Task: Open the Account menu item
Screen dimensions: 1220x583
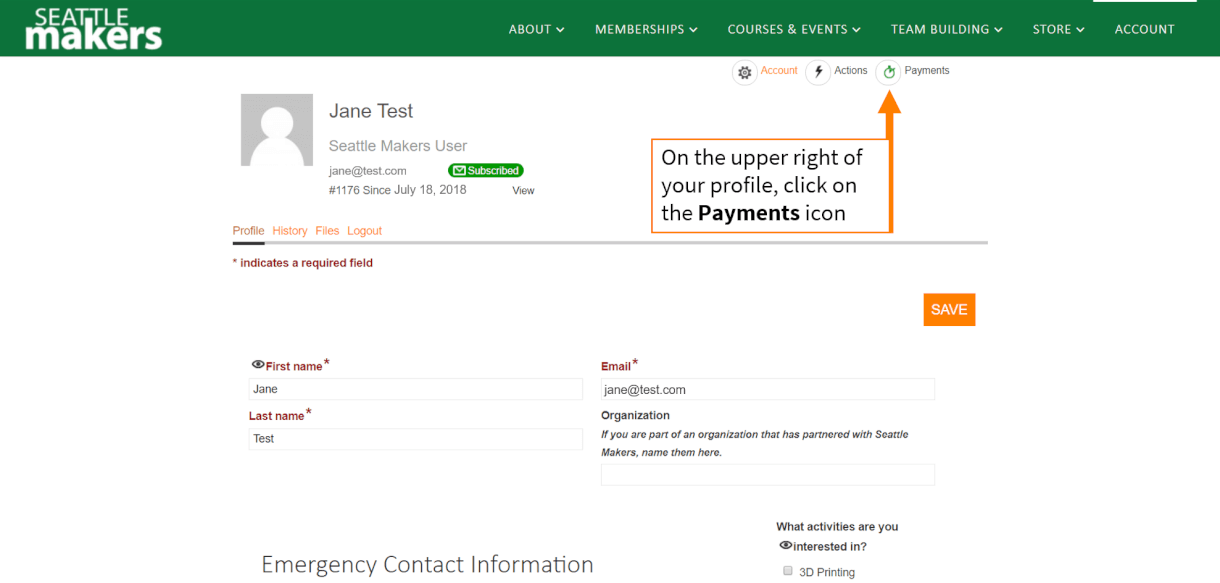Action: click(1144, 29)
